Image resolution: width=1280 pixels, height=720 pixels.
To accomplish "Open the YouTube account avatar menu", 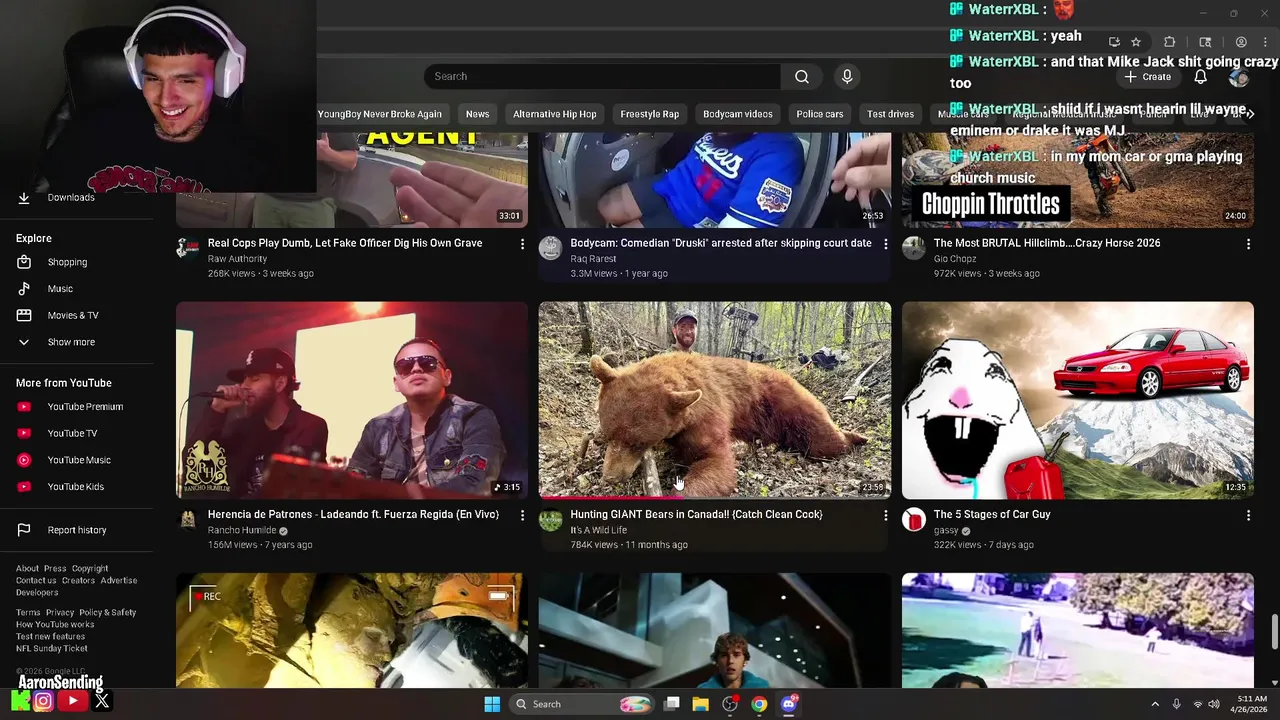I will click(1239, 77).
